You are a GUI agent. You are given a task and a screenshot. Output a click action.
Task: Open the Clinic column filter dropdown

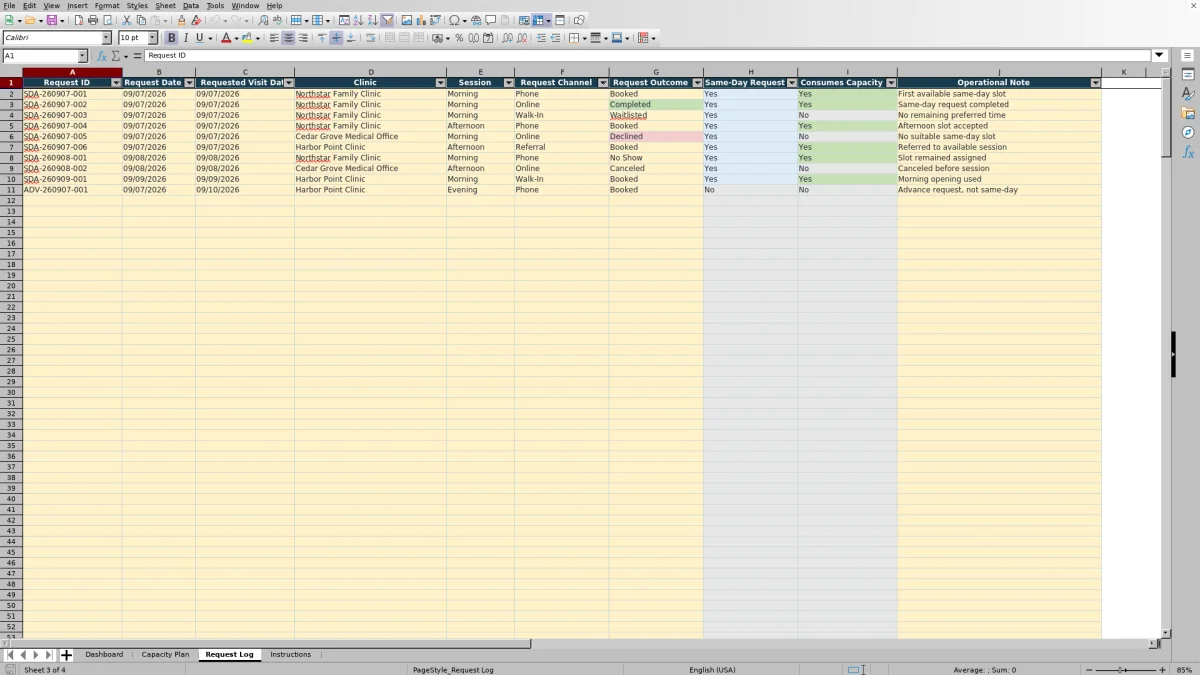click(441, 83)
